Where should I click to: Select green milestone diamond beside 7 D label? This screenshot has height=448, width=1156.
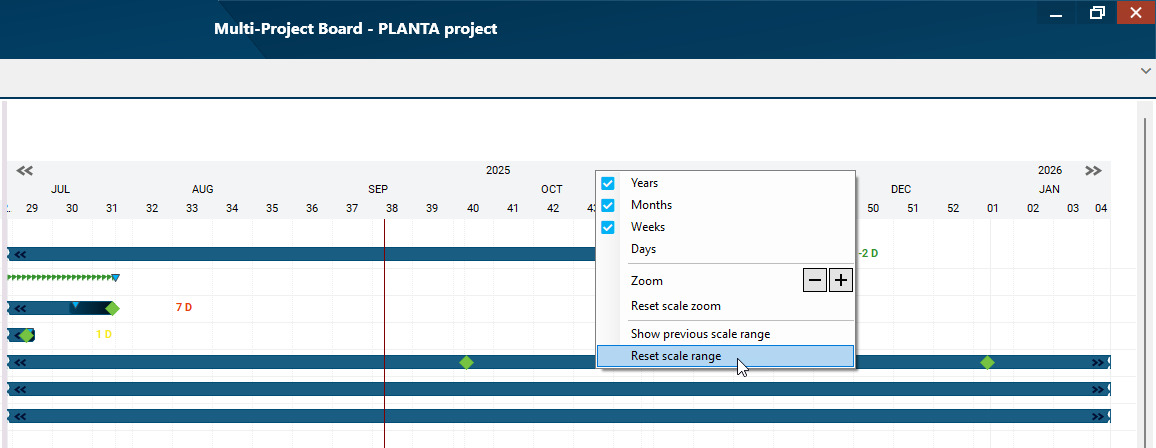click(x=112, y=308)
